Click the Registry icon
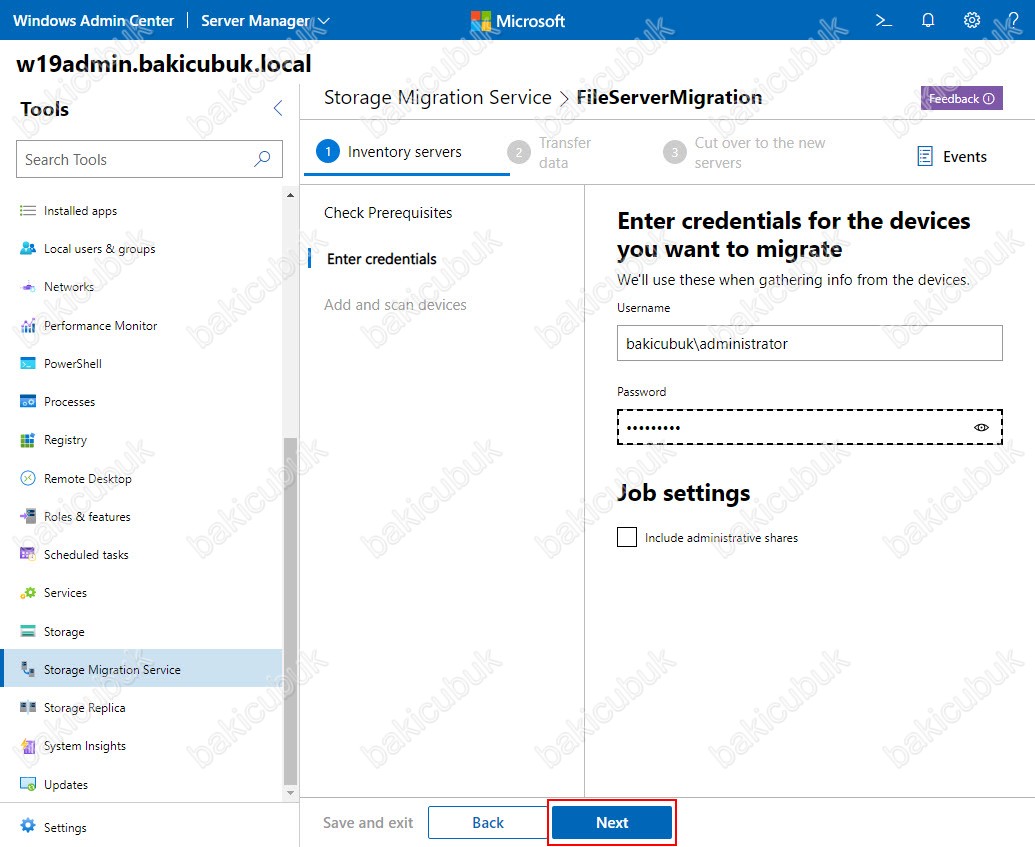 pos(28,440)
